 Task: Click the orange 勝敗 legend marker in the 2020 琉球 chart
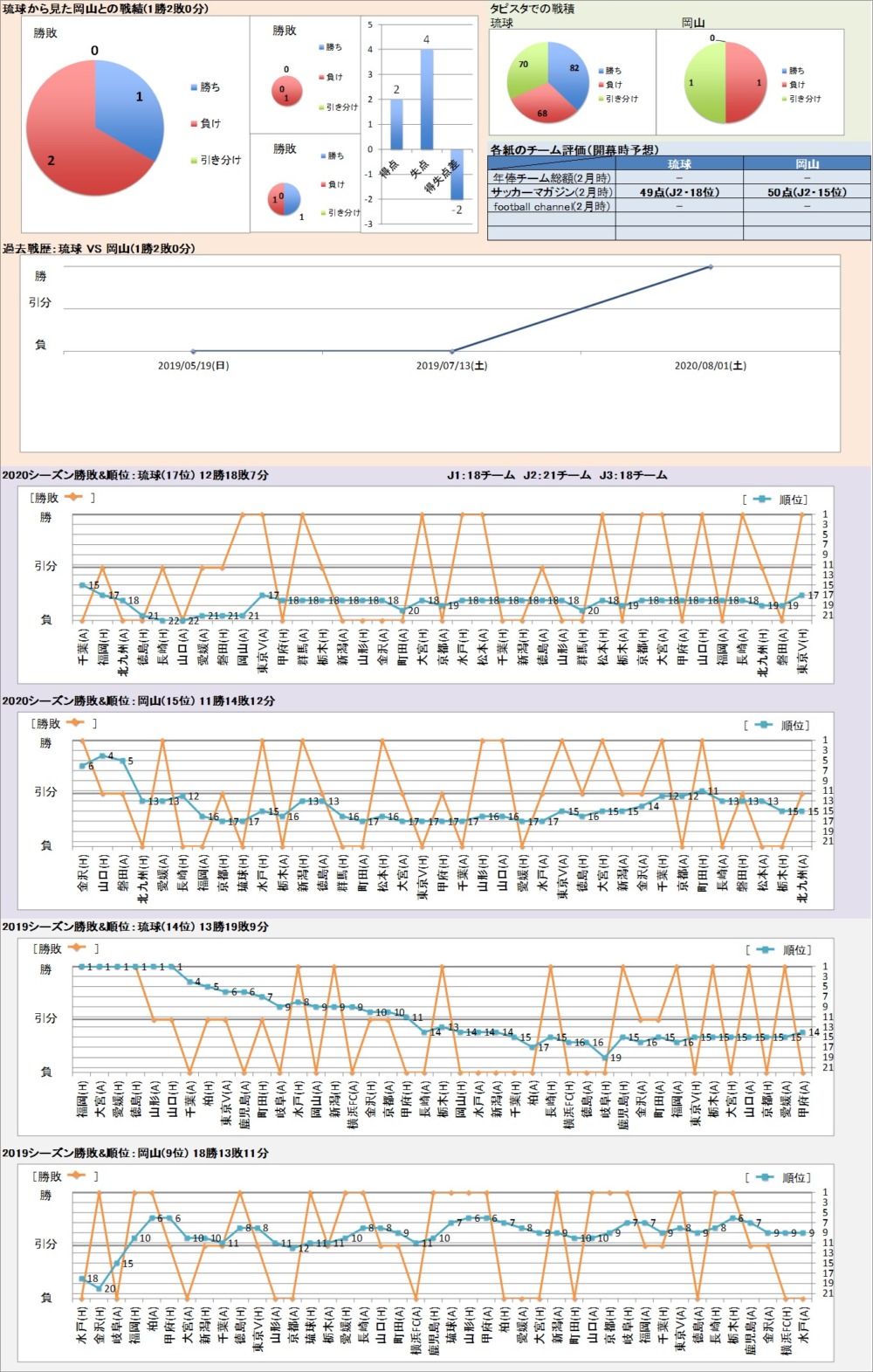pyautogui.click(x=73, y=497)
